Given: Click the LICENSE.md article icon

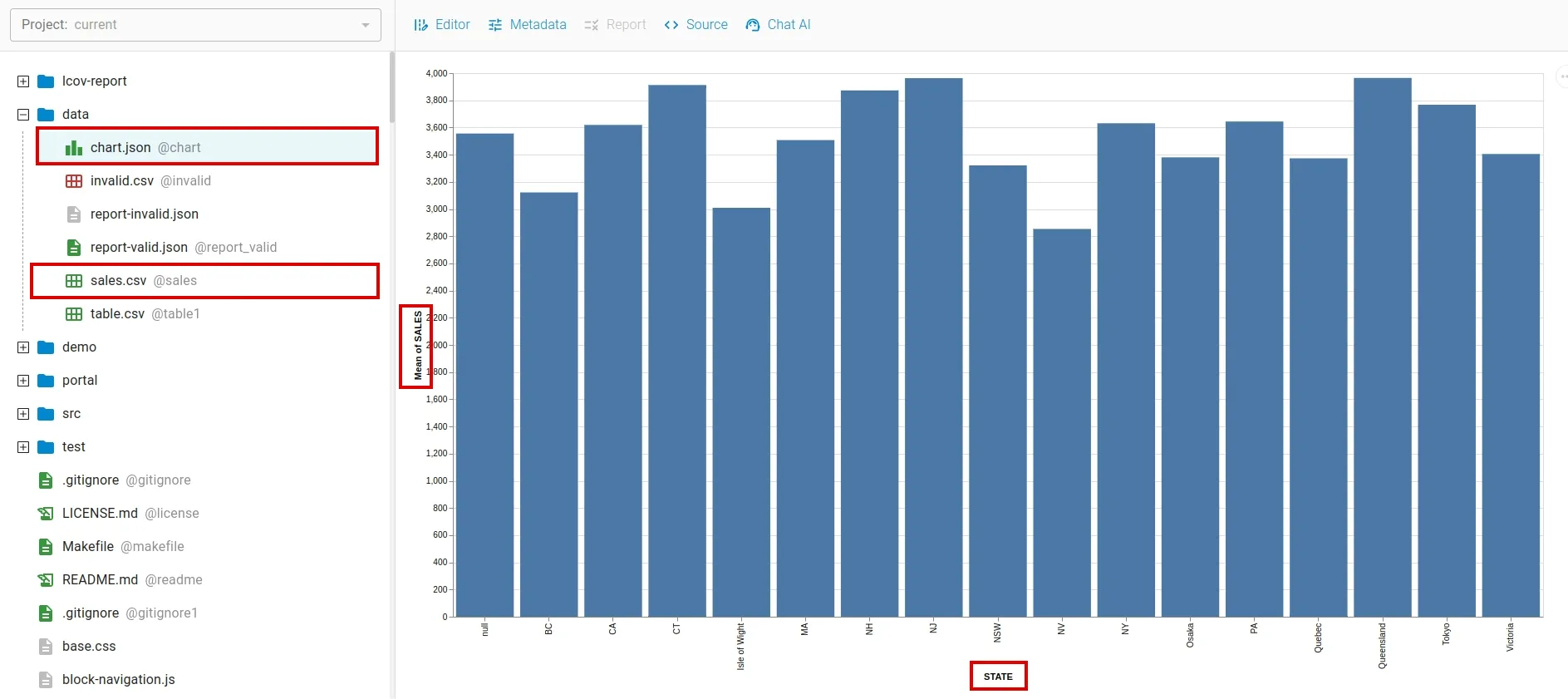Looking at the screenshot, I should (x=47, y=514).
